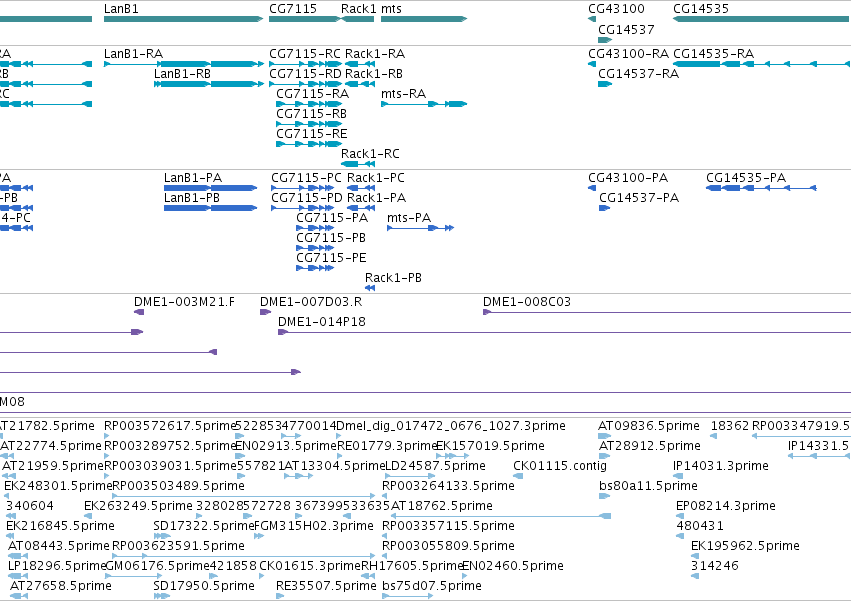851x601 pixels.
Task: Select the CG43100 gene label
Action: tap(617, 9)
